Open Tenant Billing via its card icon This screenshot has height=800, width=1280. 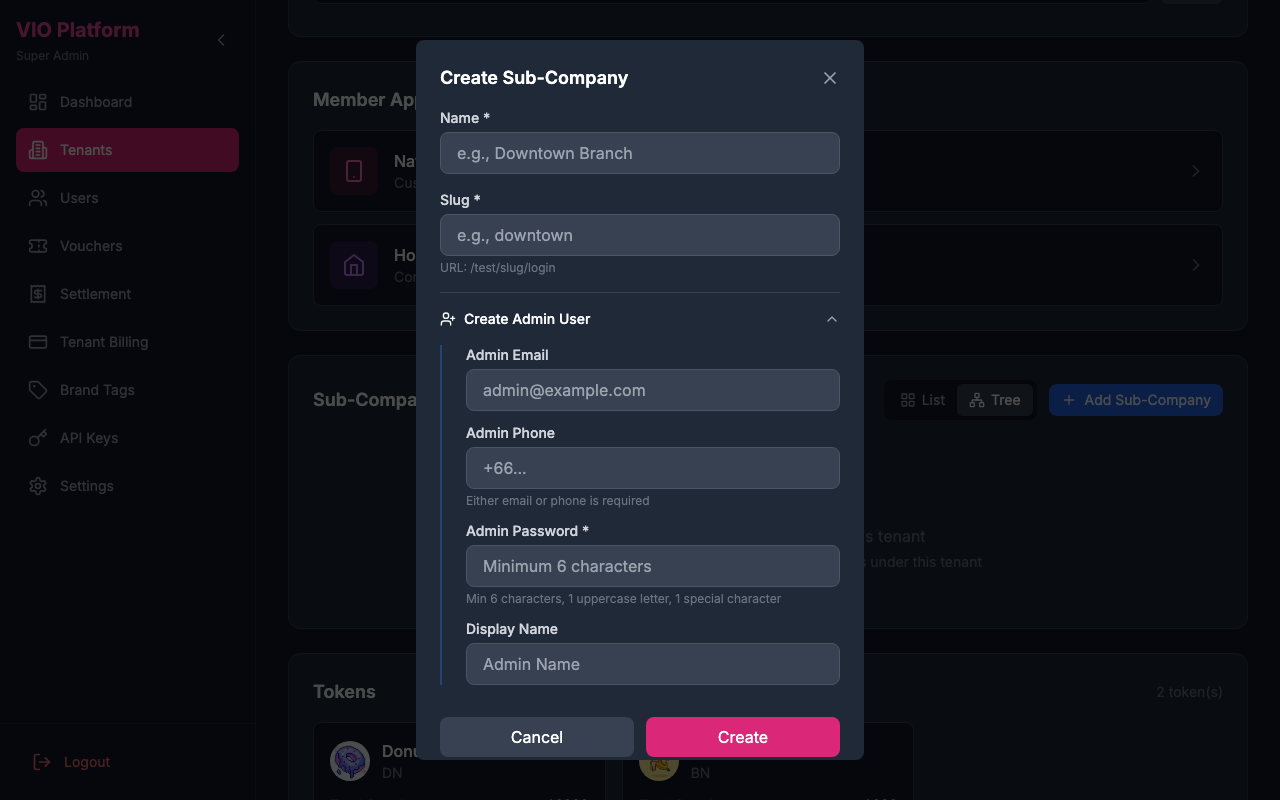click(x=37, y=341)
